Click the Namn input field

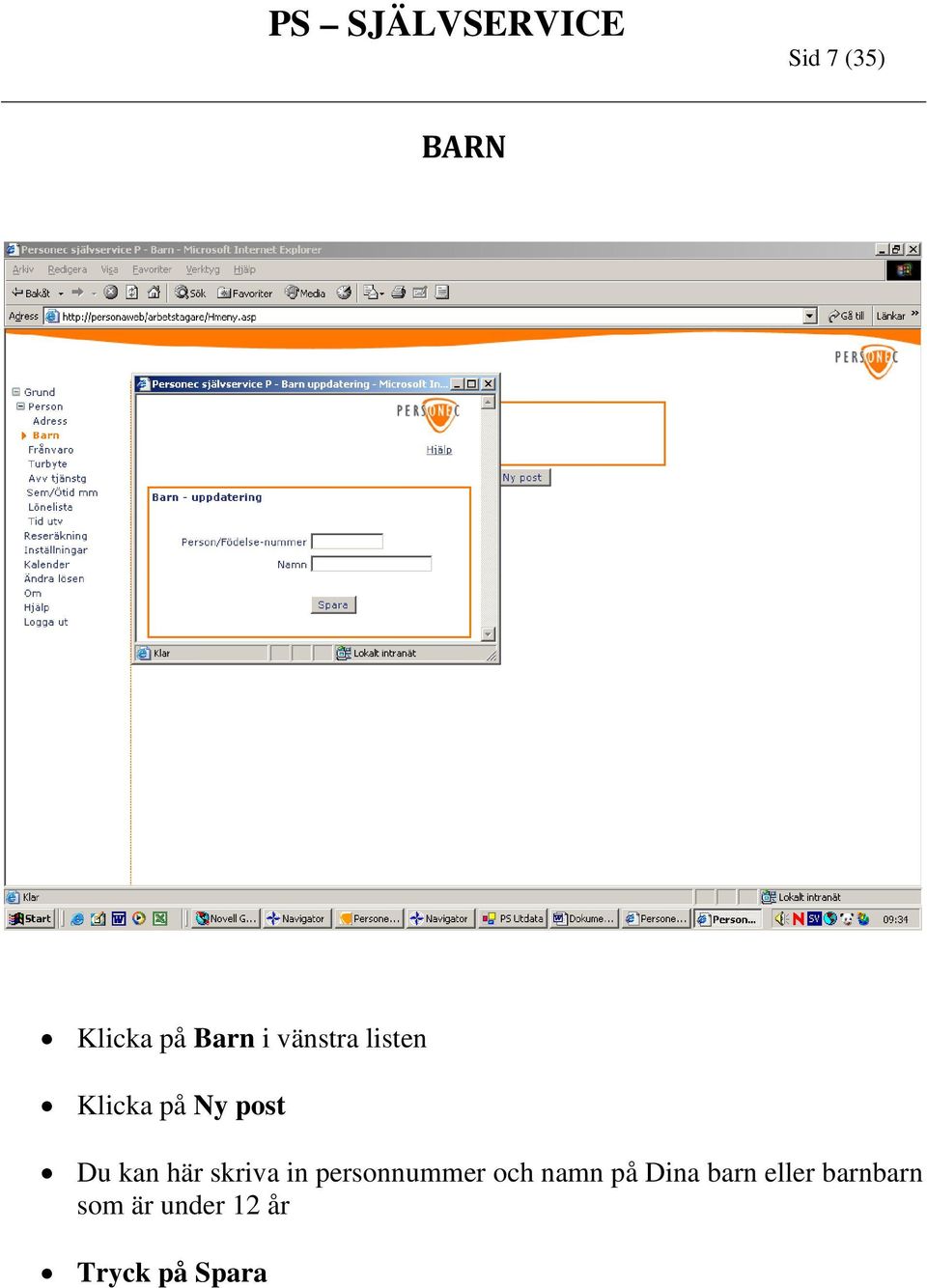pos(372,564)
